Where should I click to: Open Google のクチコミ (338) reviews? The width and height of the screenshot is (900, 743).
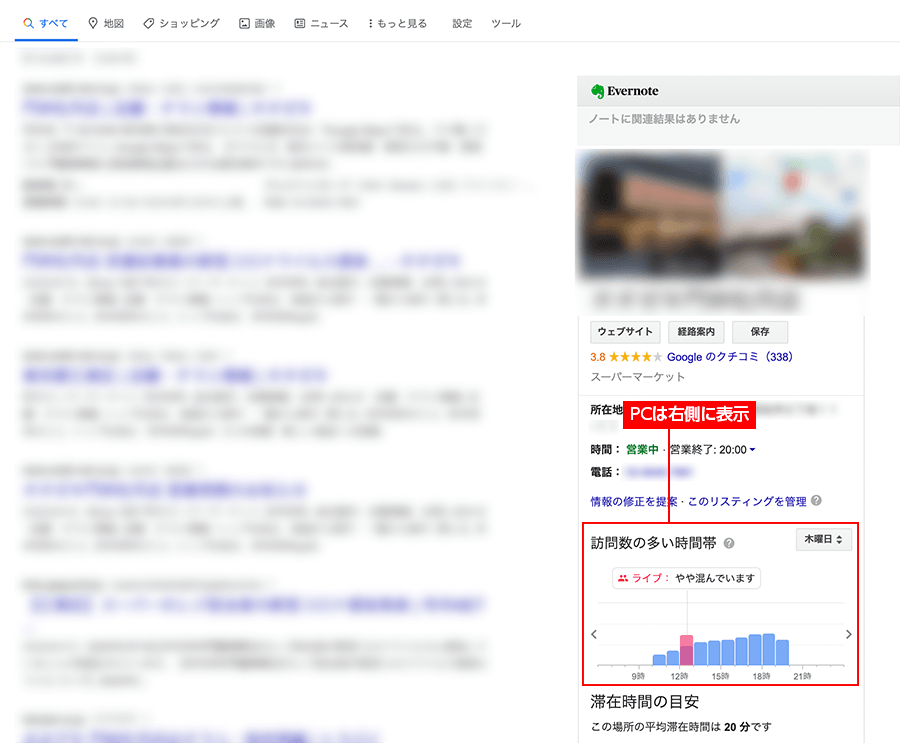pyautogui.click(x=730, y=357)
